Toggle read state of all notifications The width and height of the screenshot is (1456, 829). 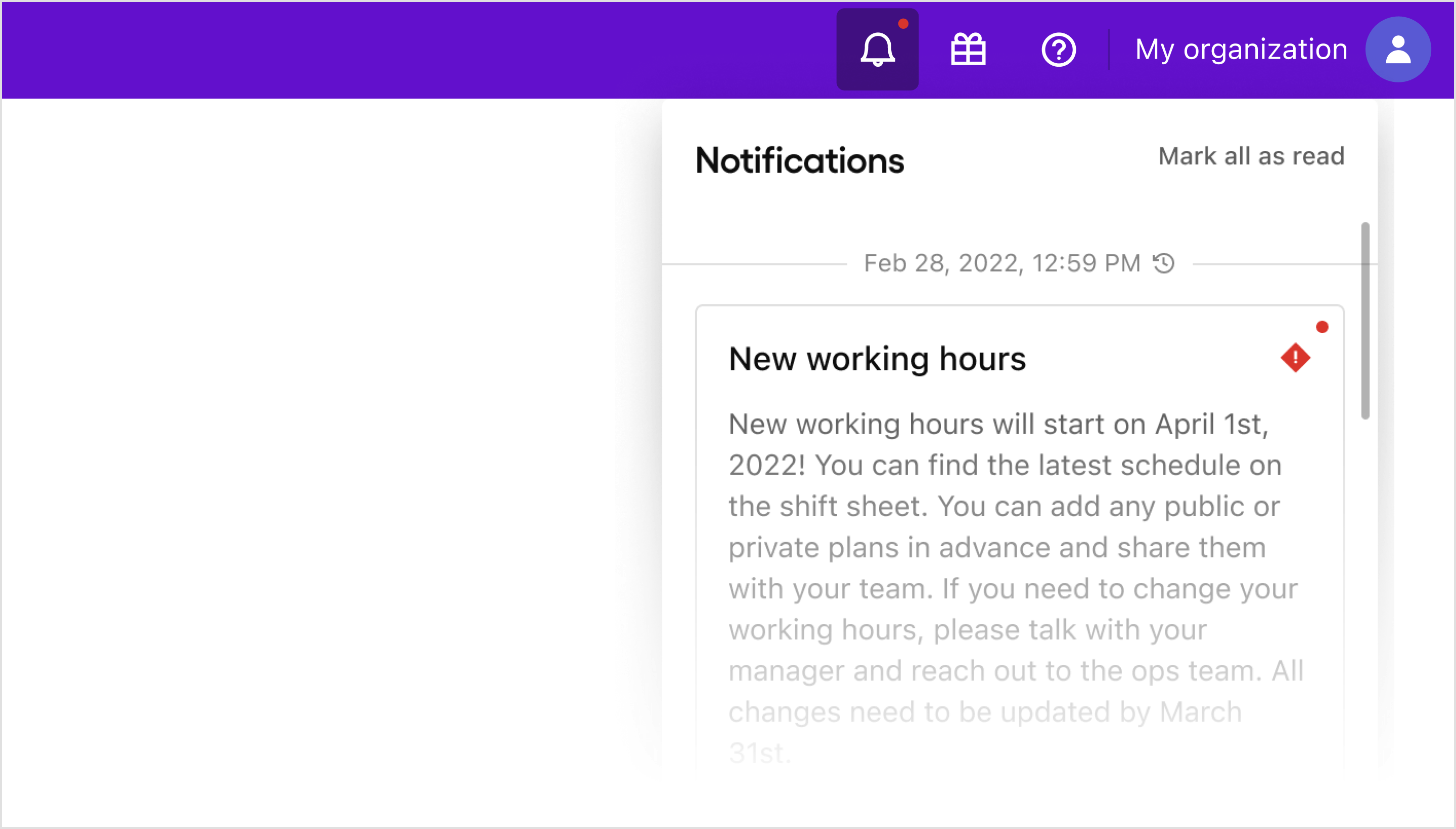click(x=1251, y=156)
